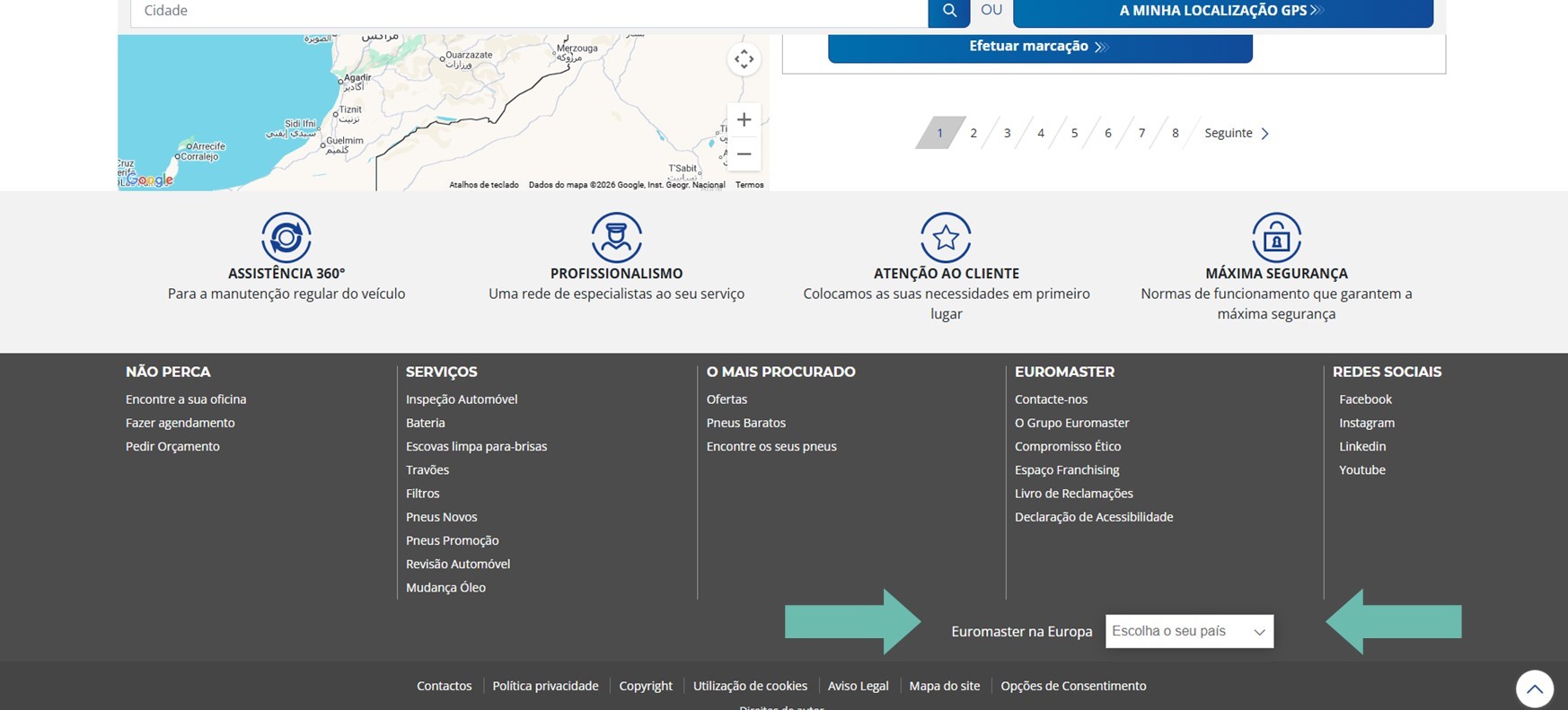Open Bateria service link
Screen dimensions: 1568x710
(426, 423)
